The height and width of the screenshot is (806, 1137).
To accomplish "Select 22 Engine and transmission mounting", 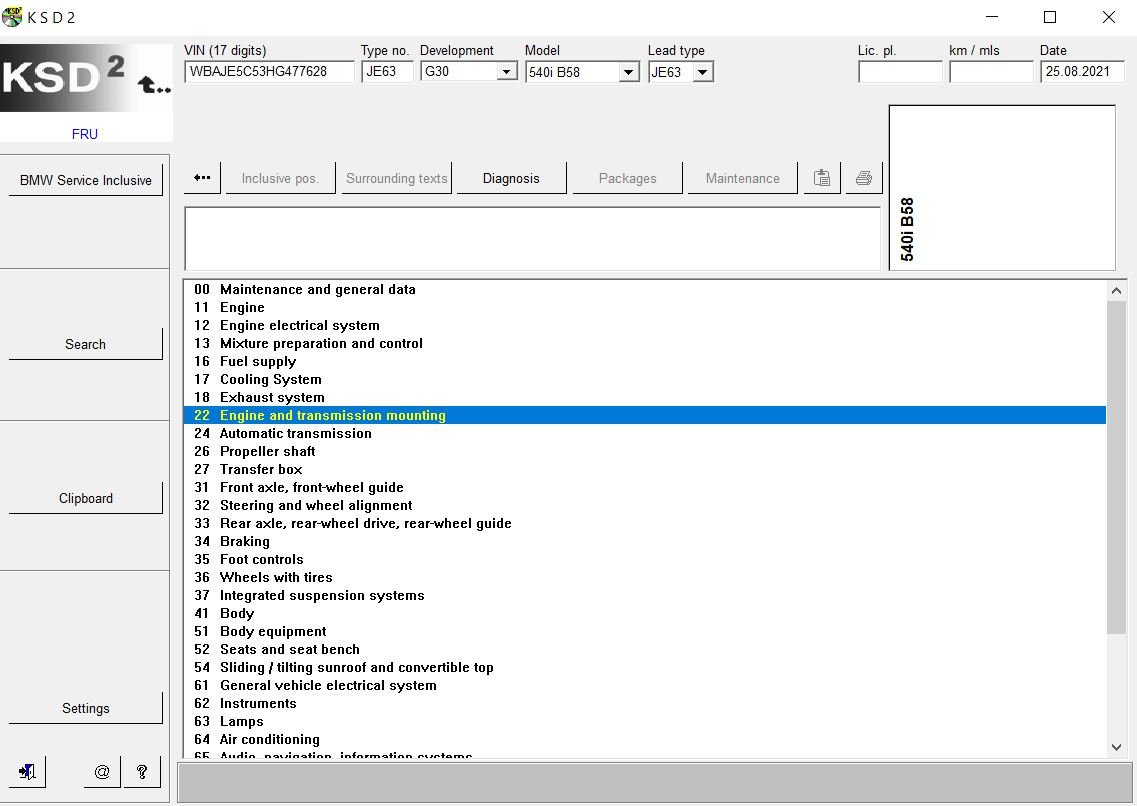I will pyautogui.click(x=645, y=415).
